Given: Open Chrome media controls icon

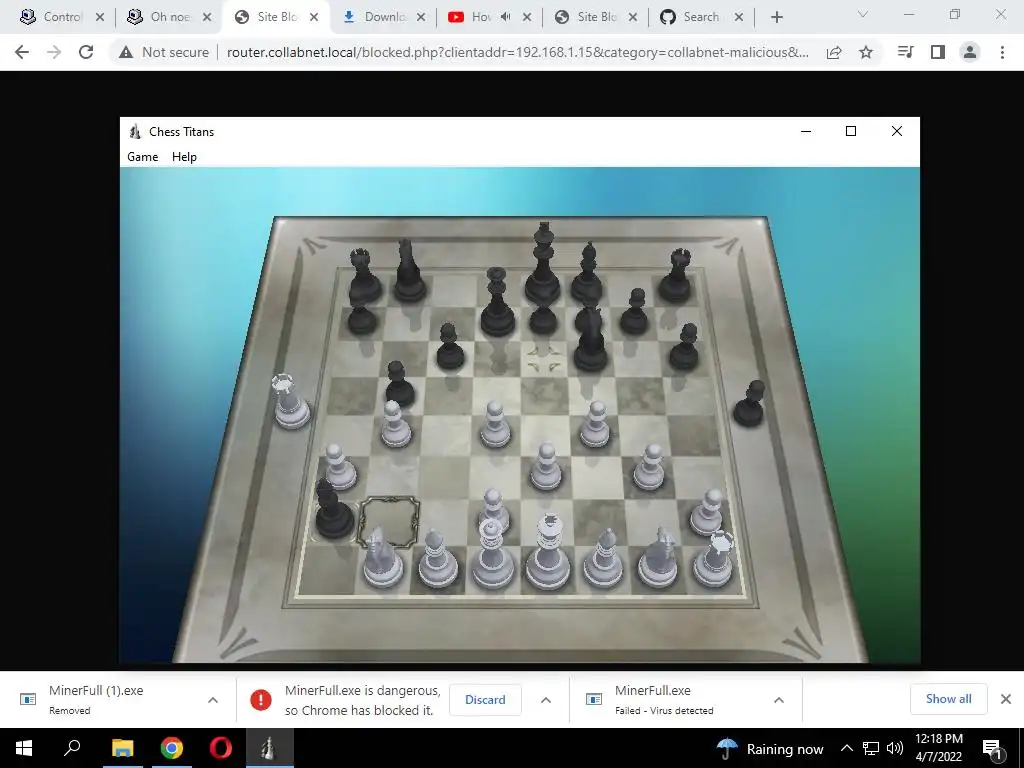Looking at the screenshot, I should (906, 52).
